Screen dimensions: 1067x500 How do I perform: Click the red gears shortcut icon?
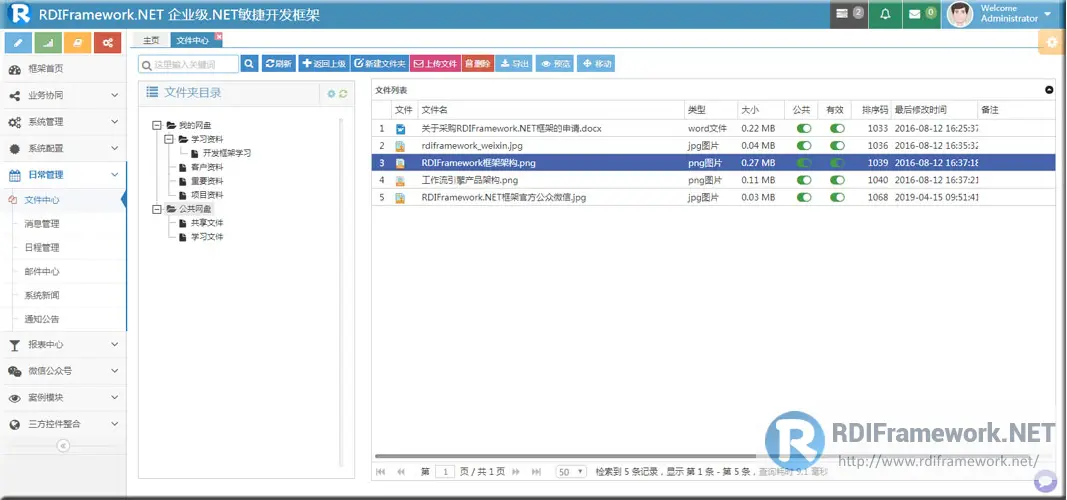tap(108, 43)
